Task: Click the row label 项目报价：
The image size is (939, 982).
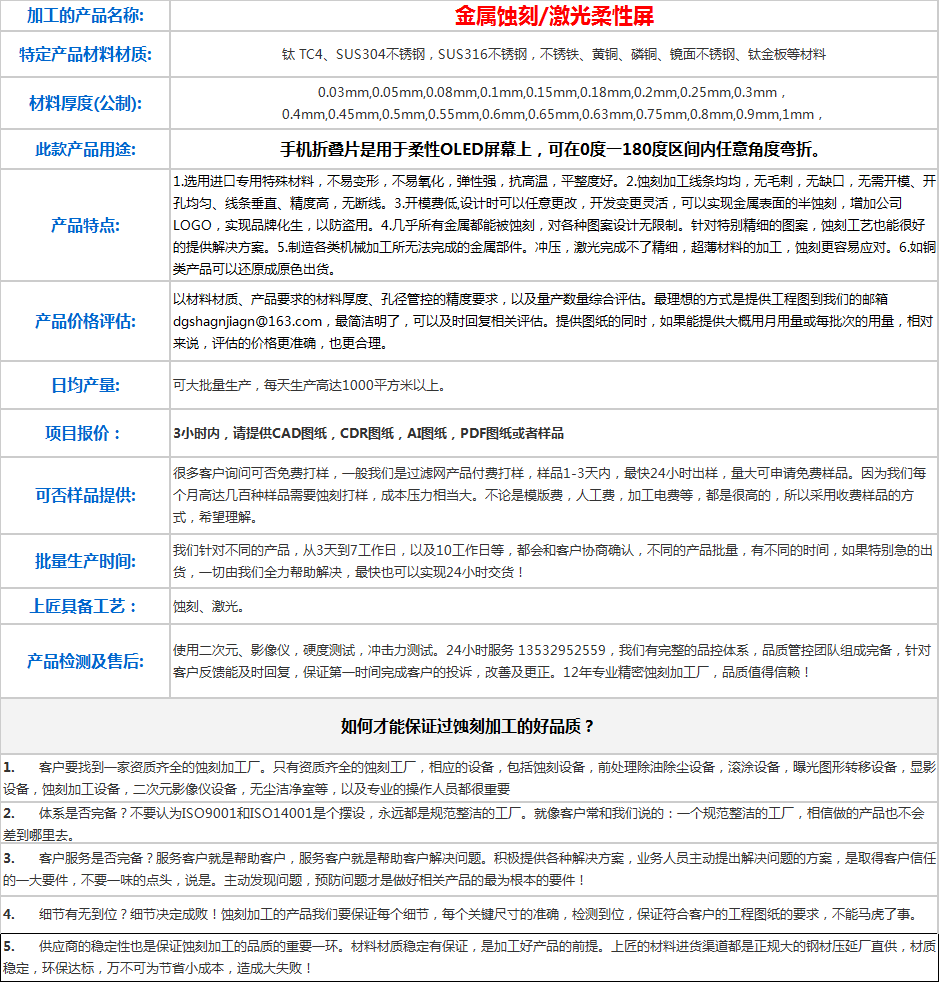Action: click(83, 433)
